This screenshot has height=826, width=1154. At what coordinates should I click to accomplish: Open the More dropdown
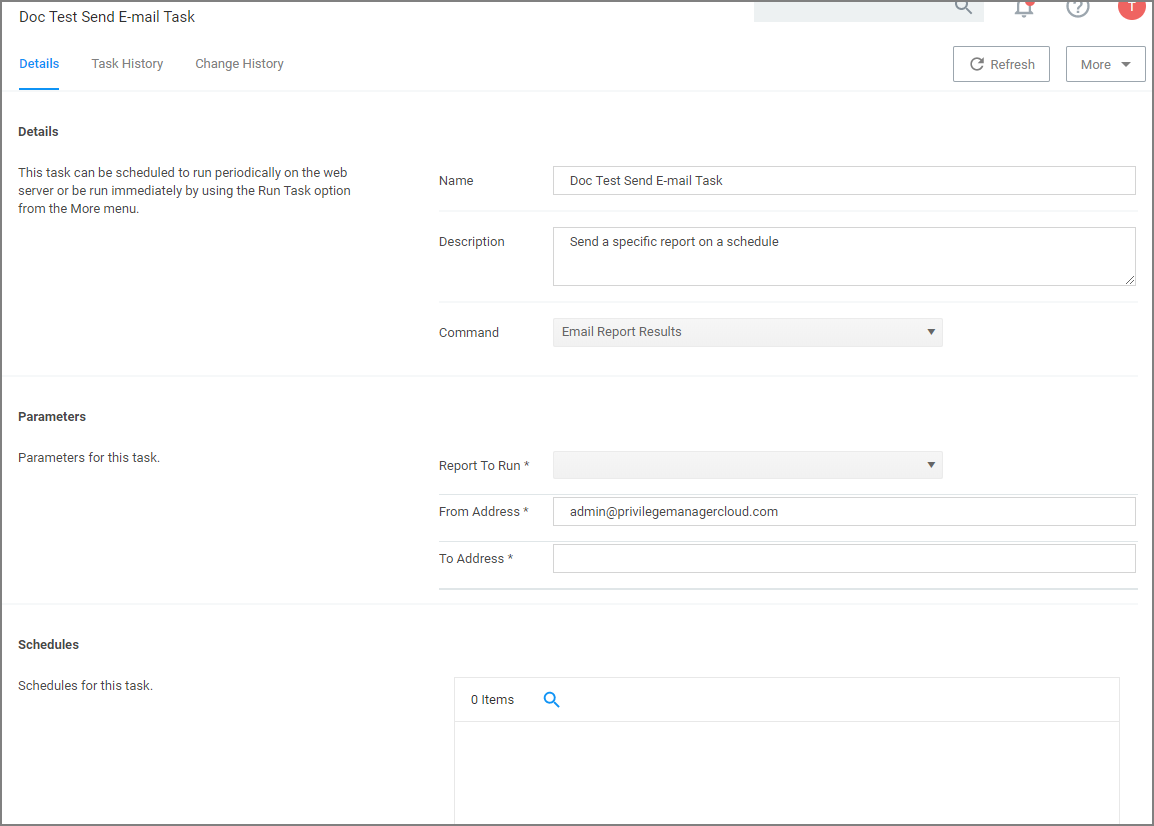[1105, 63]
